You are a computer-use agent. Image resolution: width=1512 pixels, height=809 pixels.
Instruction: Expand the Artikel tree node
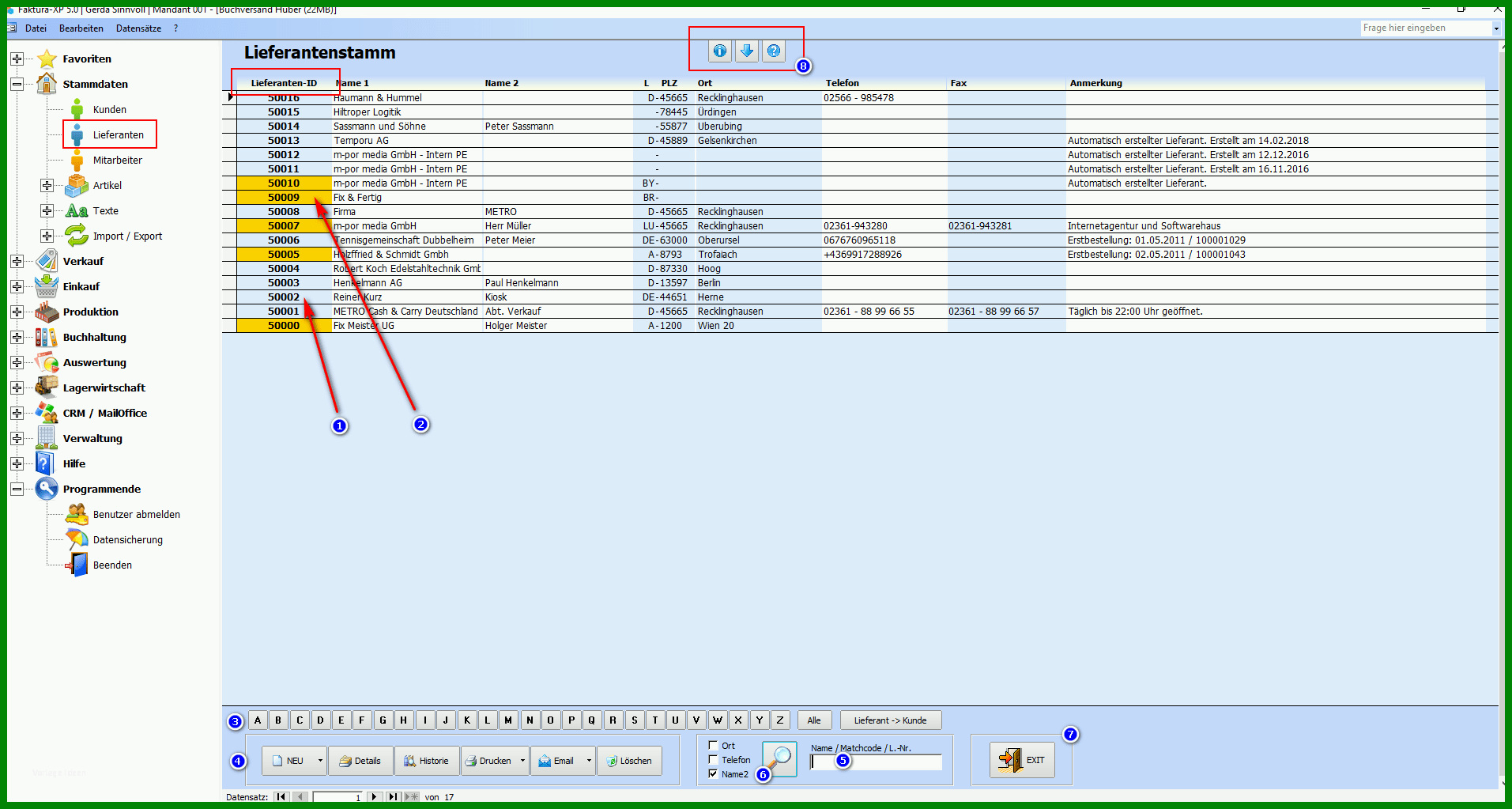click(47, 185)
